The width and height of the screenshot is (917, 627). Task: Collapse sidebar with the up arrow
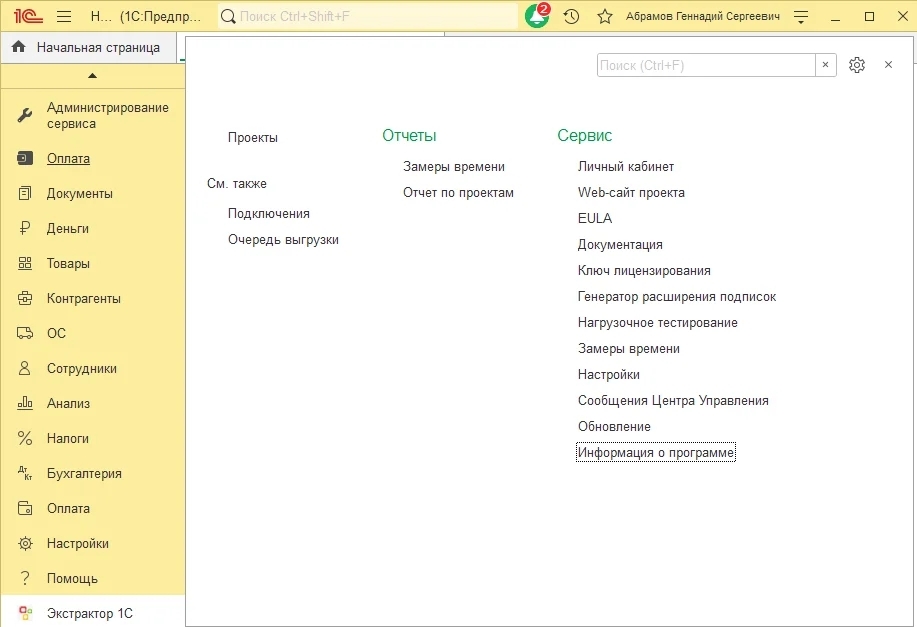pyautogui.click(x=92, y=76)
